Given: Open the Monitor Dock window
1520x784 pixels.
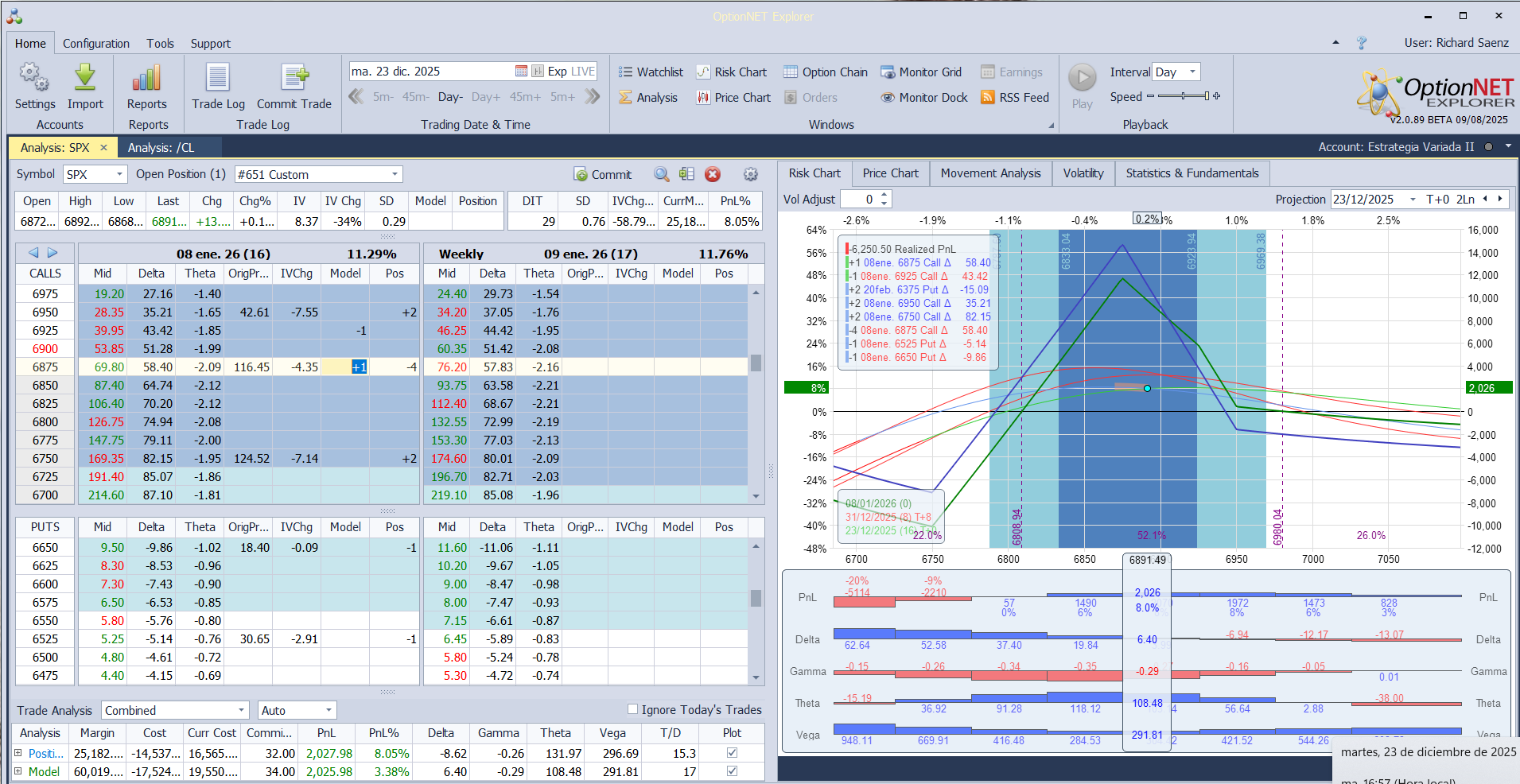Looking at the screenshot, I should pyautogui.click(x=924, y=98).
